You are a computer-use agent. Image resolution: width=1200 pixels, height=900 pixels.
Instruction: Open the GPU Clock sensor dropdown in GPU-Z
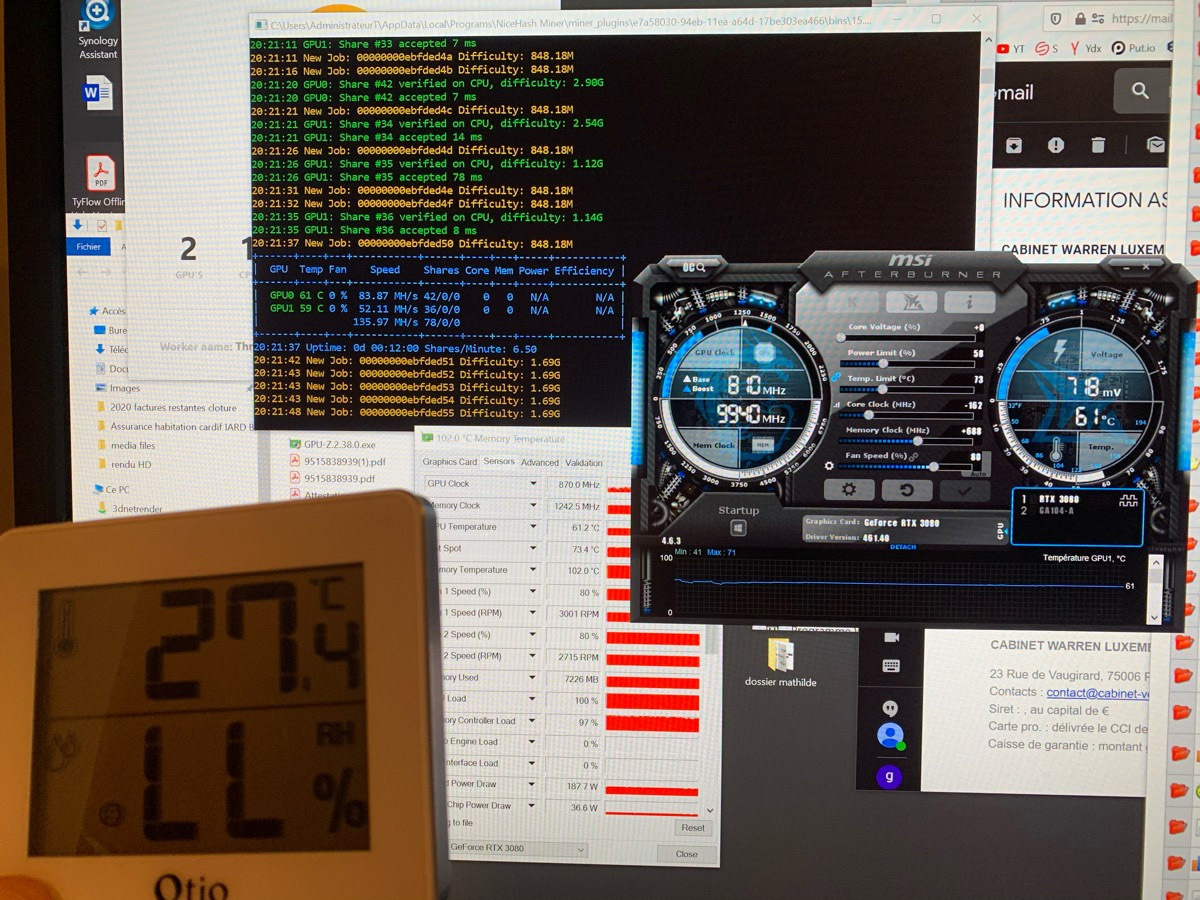tap(533, 484)
